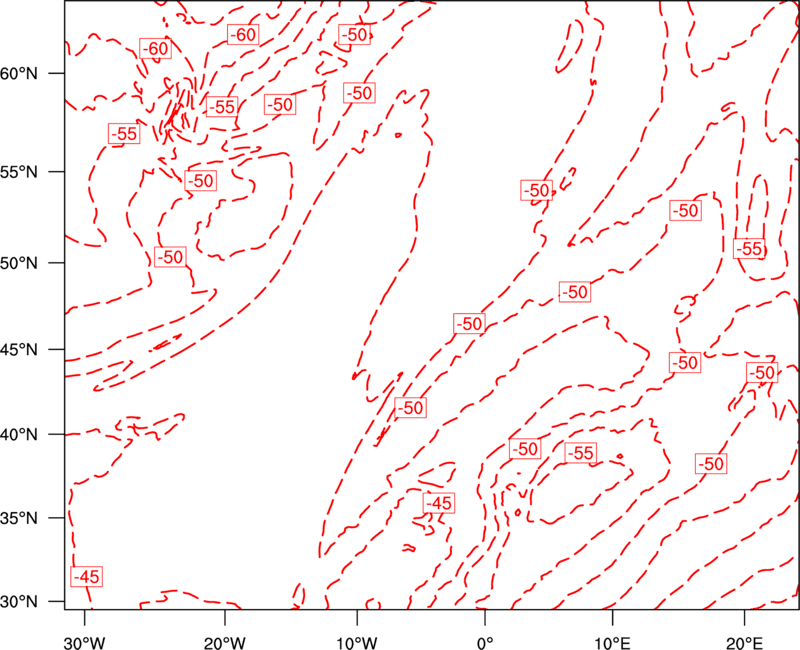Select the -55 contour label nearest 20°E at 50°N
The width and height of the screenshot is (800, 650).
(749, 248)
